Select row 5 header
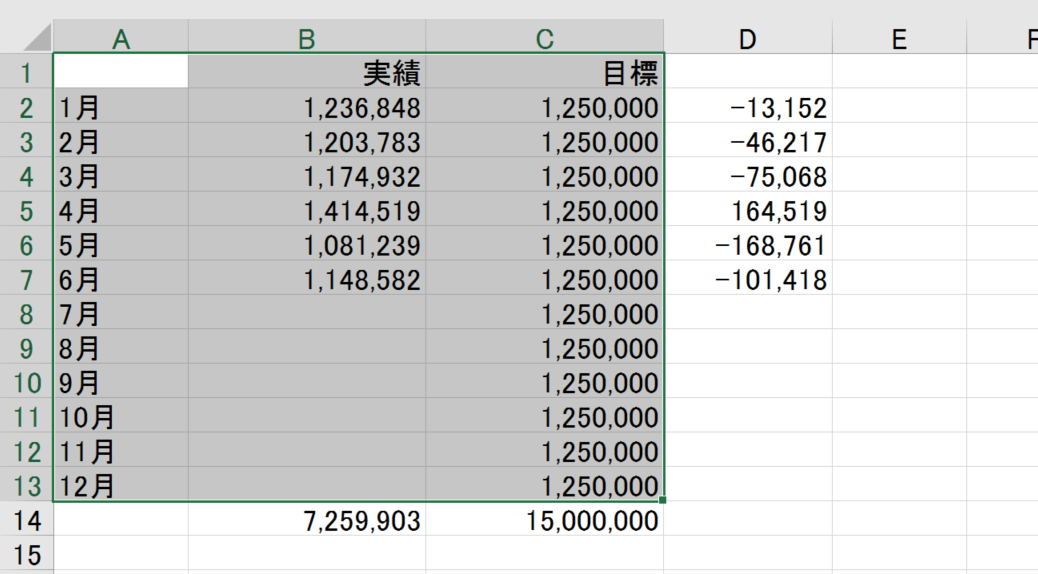The width and height of the screenshot is (1038, 574). 26,209
